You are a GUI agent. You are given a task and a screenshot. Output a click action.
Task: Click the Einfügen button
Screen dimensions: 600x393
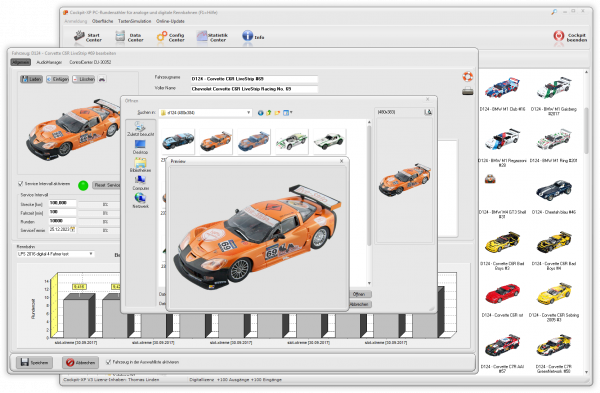pos(57,79)
